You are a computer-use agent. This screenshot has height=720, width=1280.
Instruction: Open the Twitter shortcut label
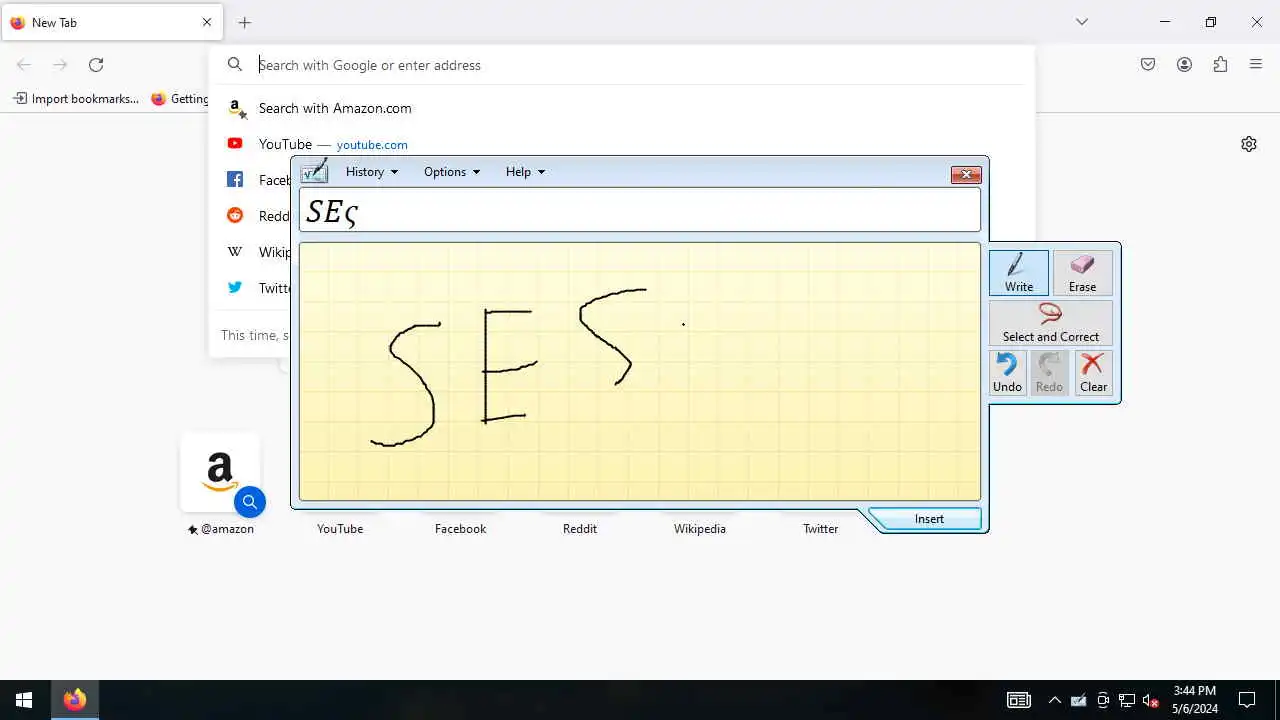click(820, 529)
